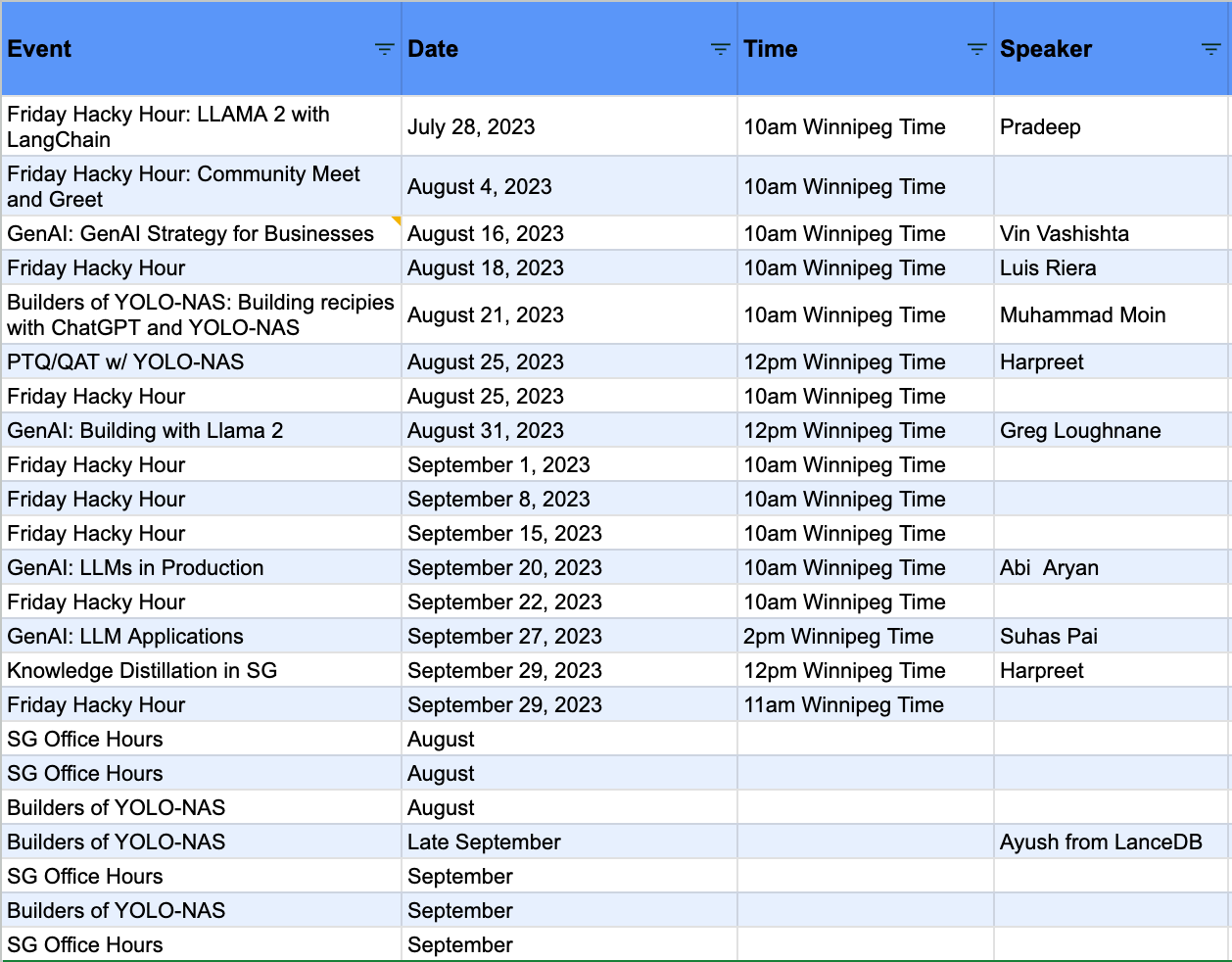The height and width of the screenshot is (962, 1232).
Task: Select the empty speaker cell for August 4
Action: [x=1112, y=186]
